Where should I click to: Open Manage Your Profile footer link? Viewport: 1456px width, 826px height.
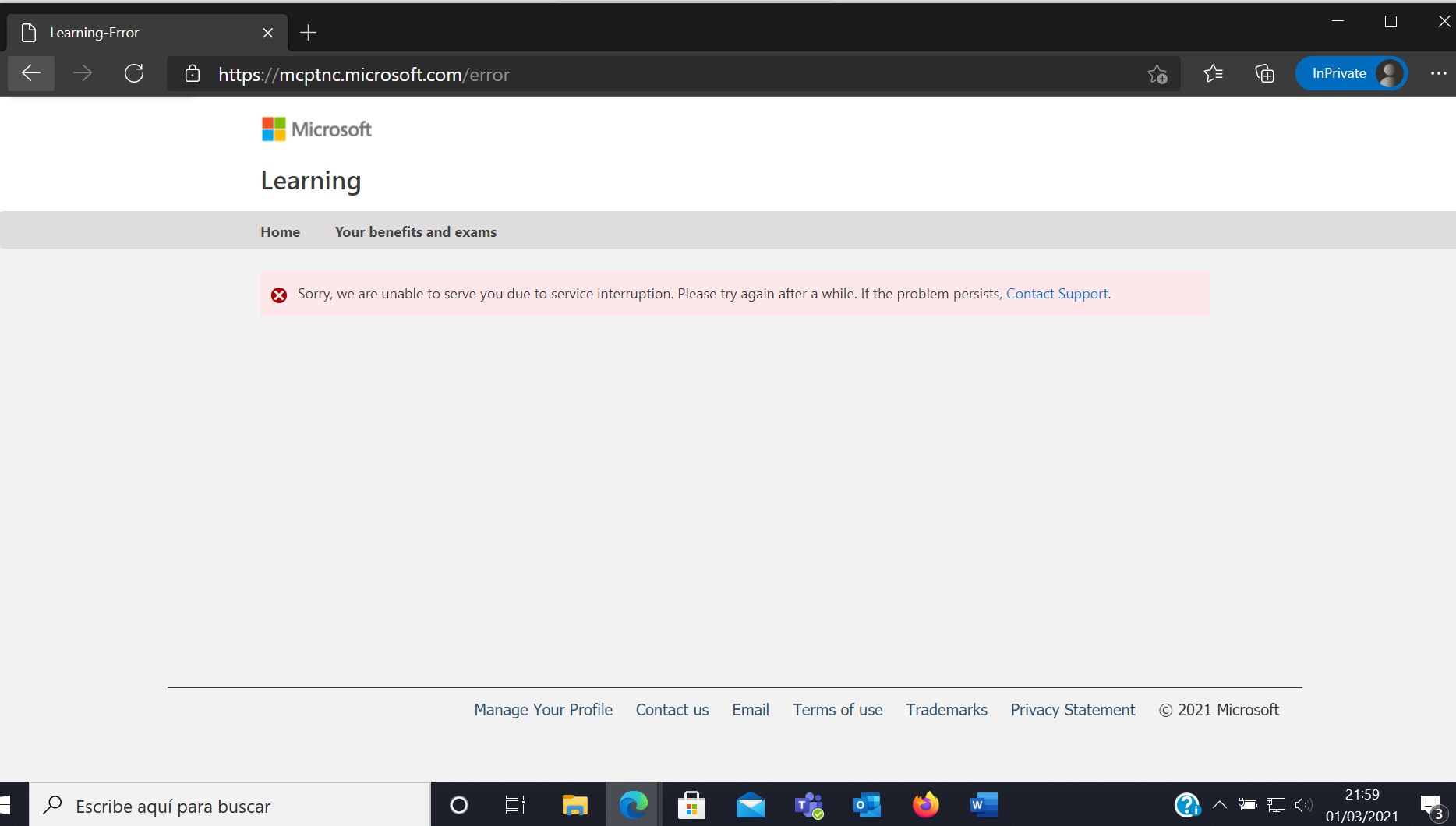pos(543,710)
